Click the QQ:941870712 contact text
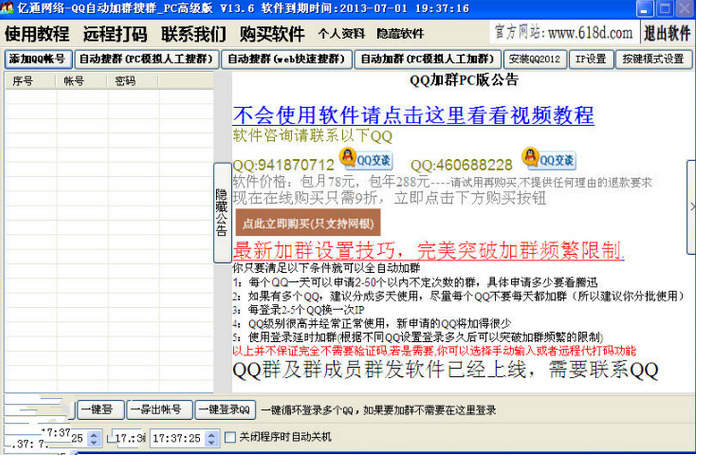Screen dimensions: 707x457 [284, 165]
